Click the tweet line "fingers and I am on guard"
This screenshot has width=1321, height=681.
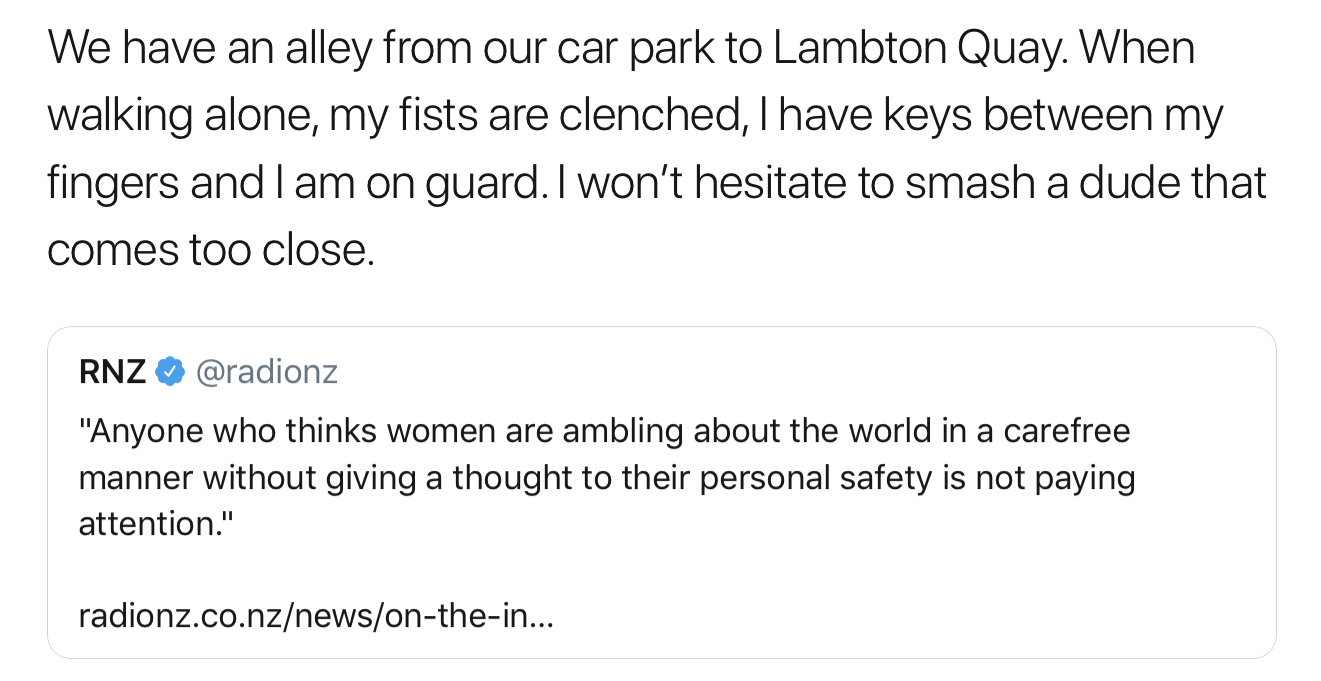(656, 183)
